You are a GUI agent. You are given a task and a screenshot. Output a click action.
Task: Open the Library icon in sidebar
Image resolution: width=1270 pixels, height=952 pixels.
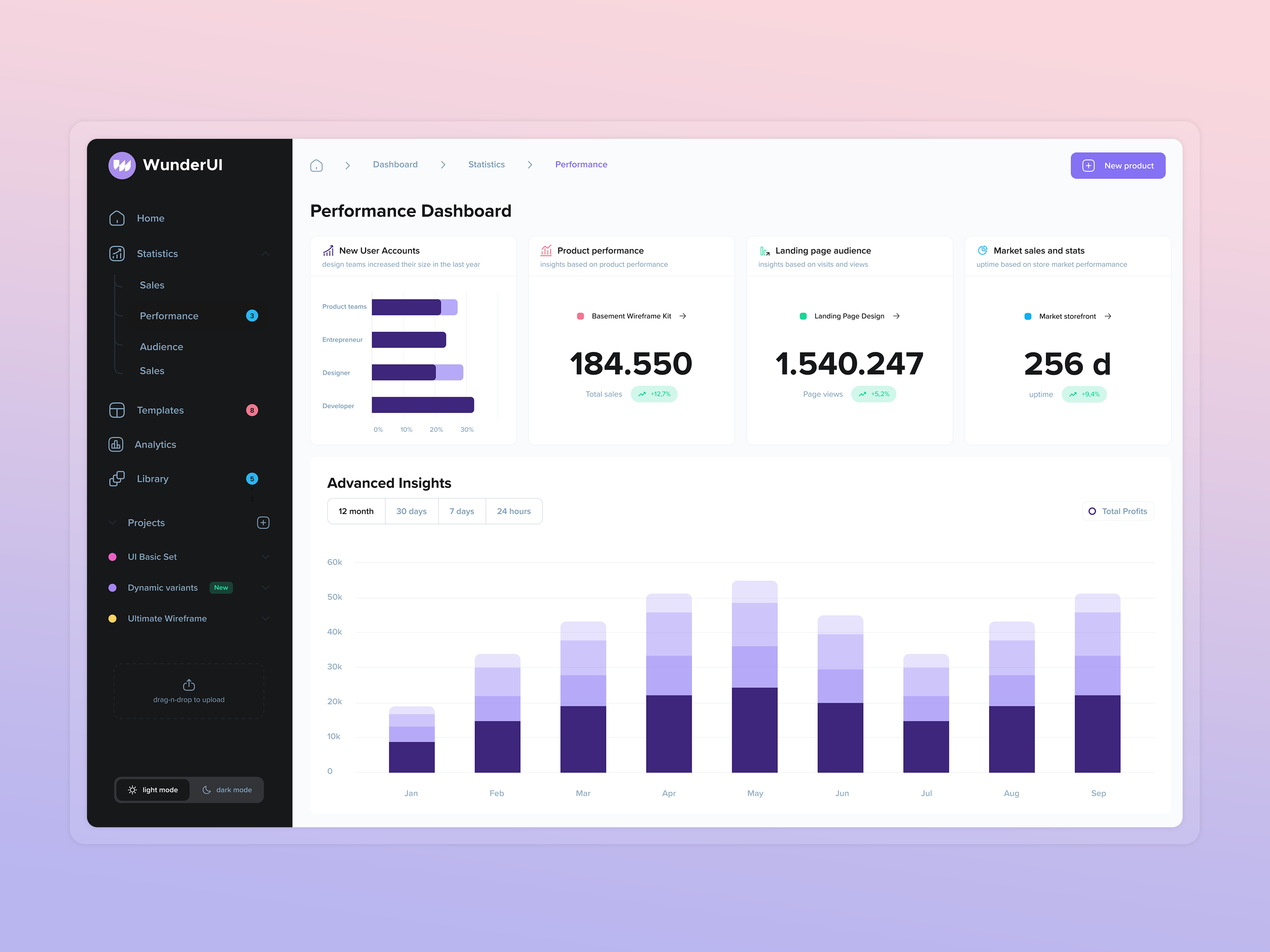[117, 478]
